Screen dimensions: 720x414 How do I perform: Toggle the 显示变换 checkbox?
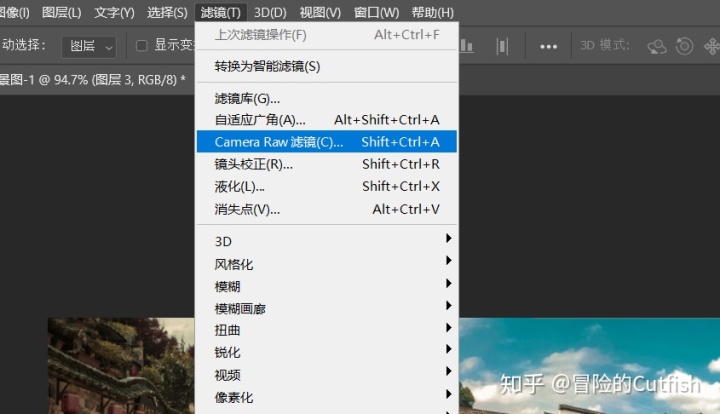pyautogui.click(x=142, y=45)
